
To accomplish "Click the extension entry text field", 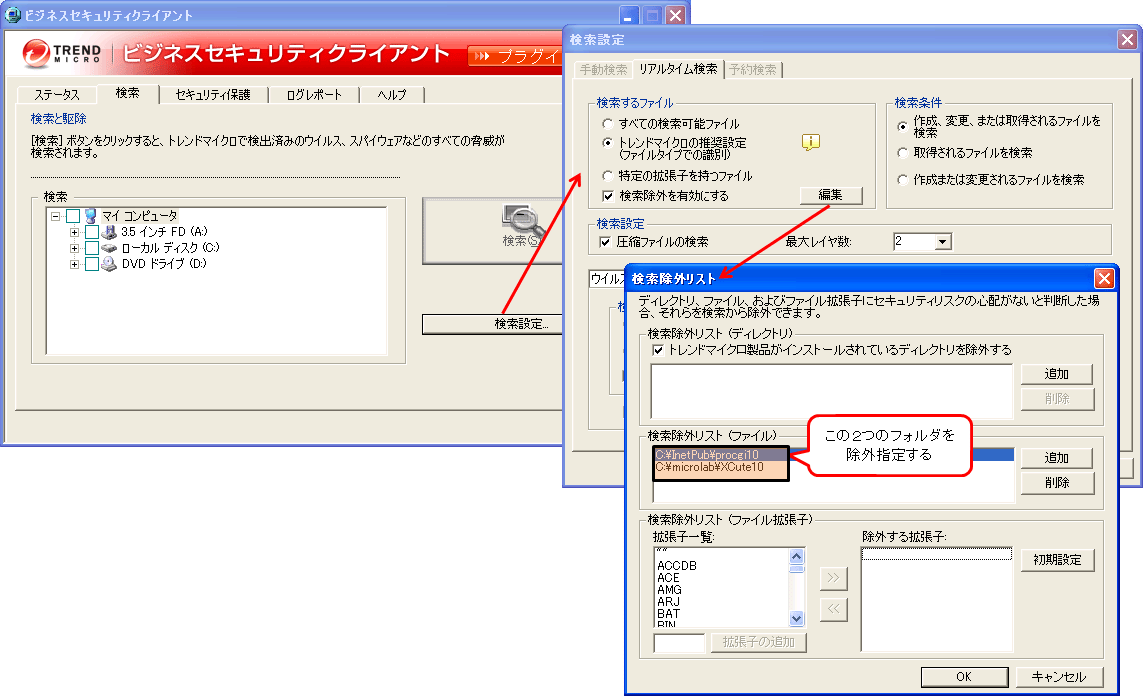I will pyautogui.click(x=679, y=643).
